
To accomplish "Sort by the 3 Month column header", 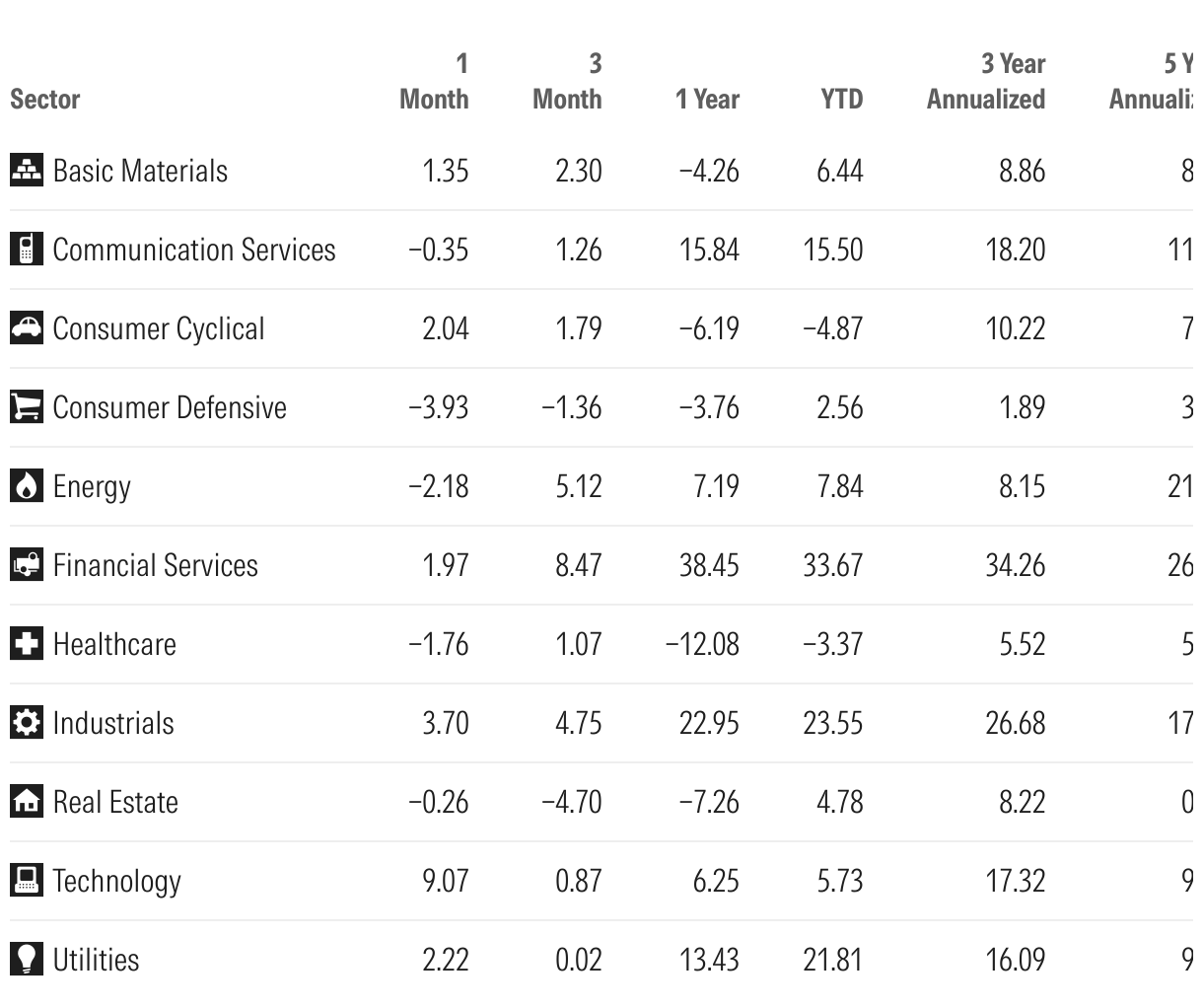I will (x=567, y=81).
